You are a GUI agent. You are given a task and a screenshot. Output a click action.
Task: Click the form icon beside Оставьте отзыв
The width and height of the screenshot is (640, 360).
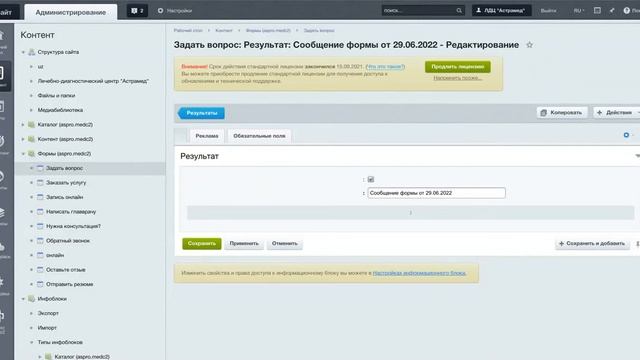point(40,269)
